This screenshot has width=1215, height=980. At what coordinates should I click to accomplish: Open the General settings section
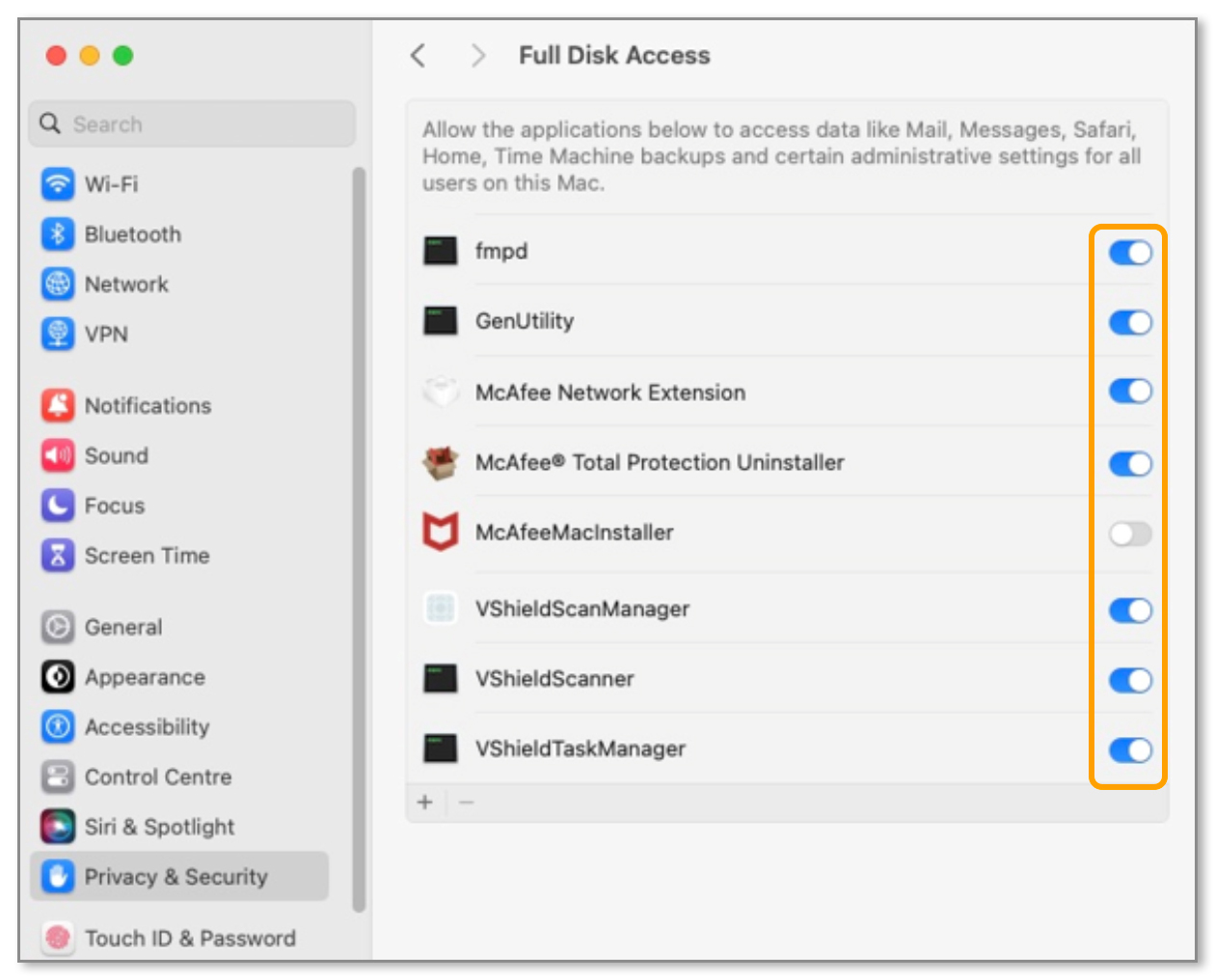tap(123, 627)
